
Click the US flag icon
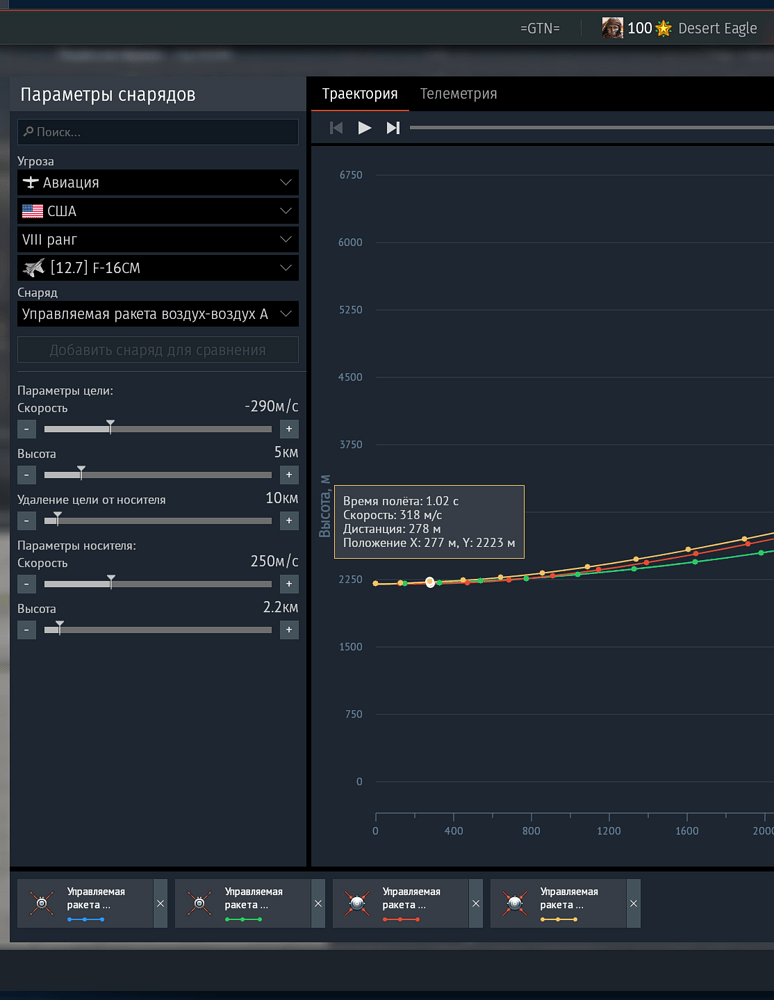(x=33, y=211)
